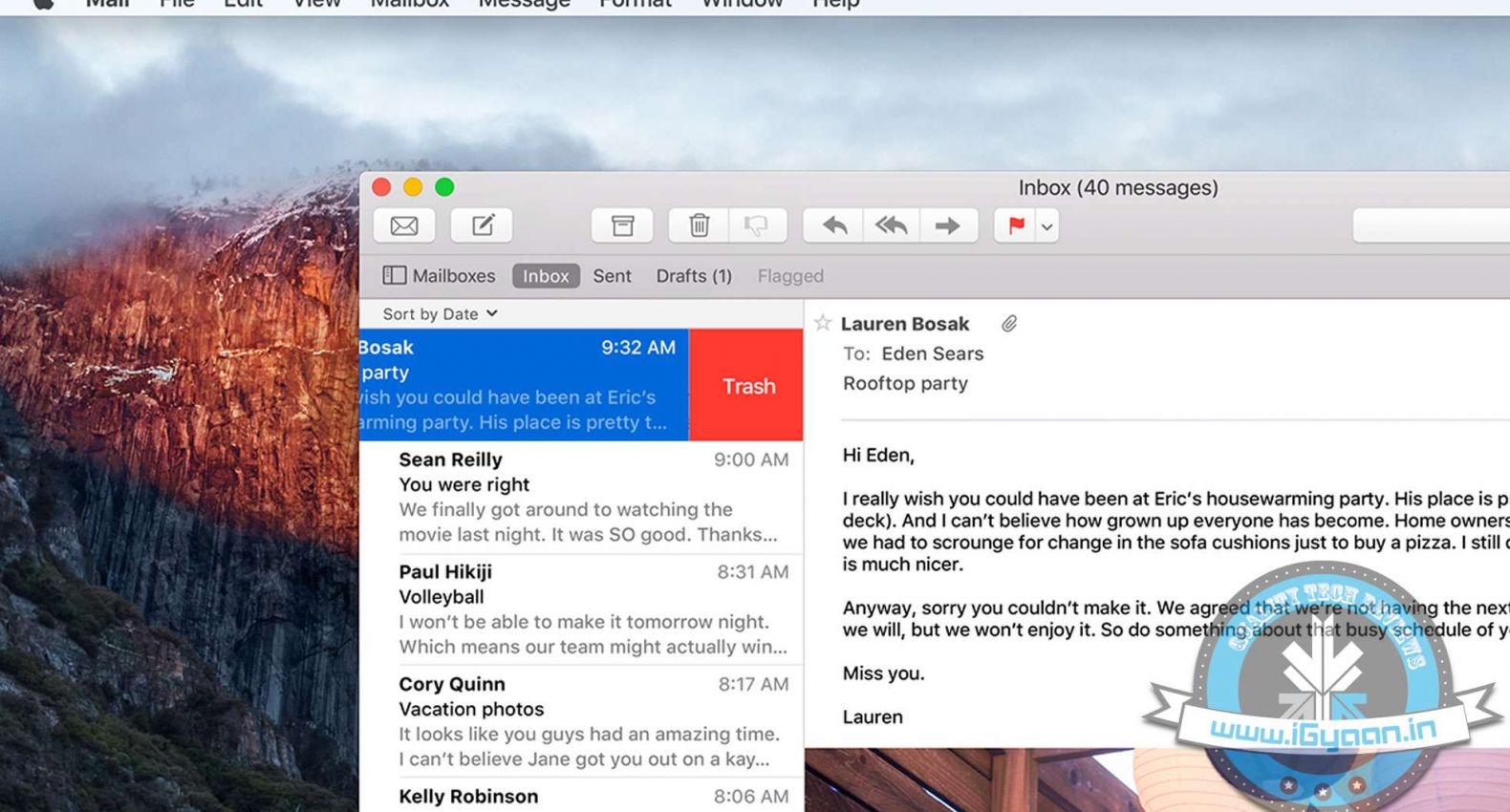The height and width of the screenshot is (812, 1510).
Task: Forward the selected email
Action: point(947,226)
